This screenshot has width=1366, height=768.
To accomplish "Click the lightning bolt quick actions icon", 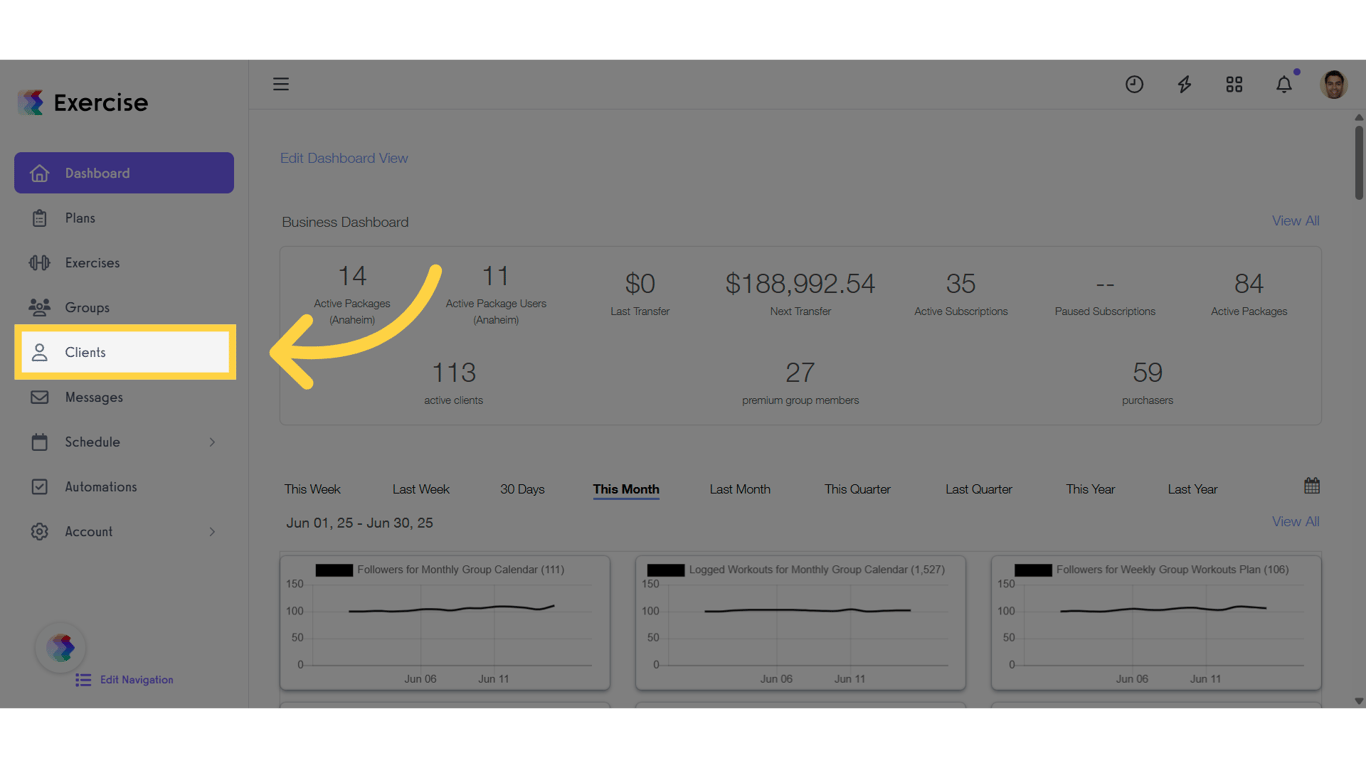I will (x=1184, y=84).
